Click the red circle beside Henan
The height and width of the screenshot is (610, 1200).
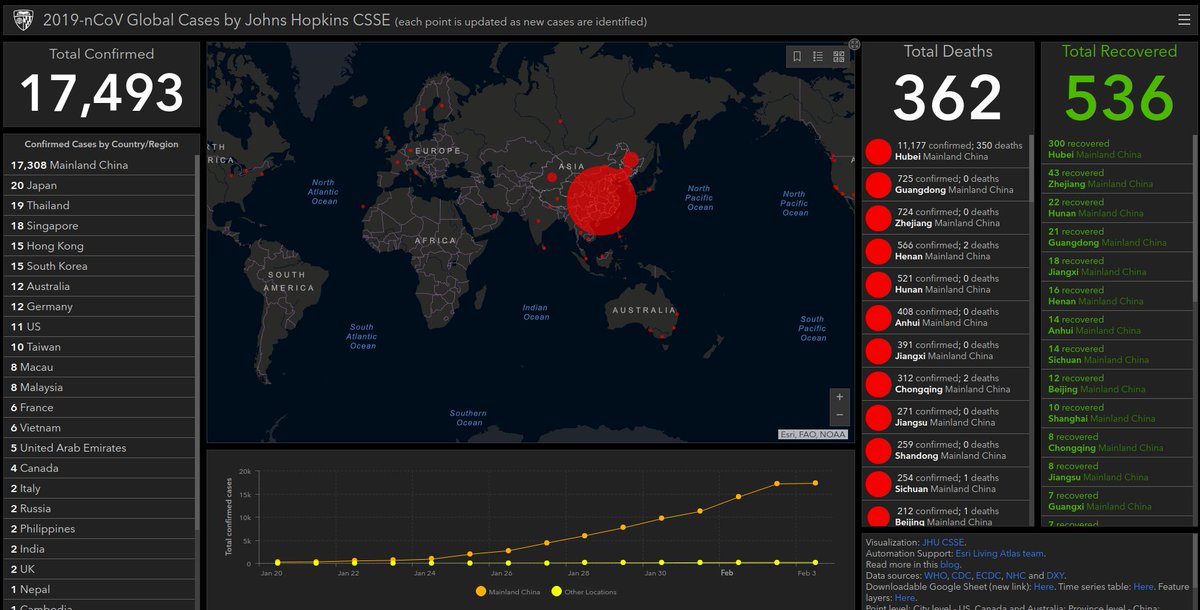click(x=878, y=251)
